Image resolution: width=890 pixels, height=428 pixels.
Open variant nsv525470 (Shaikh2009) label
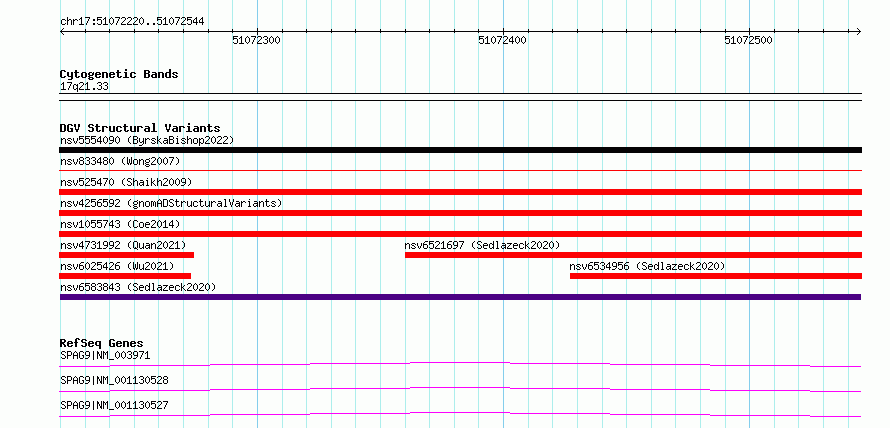[x=126, y=182]
